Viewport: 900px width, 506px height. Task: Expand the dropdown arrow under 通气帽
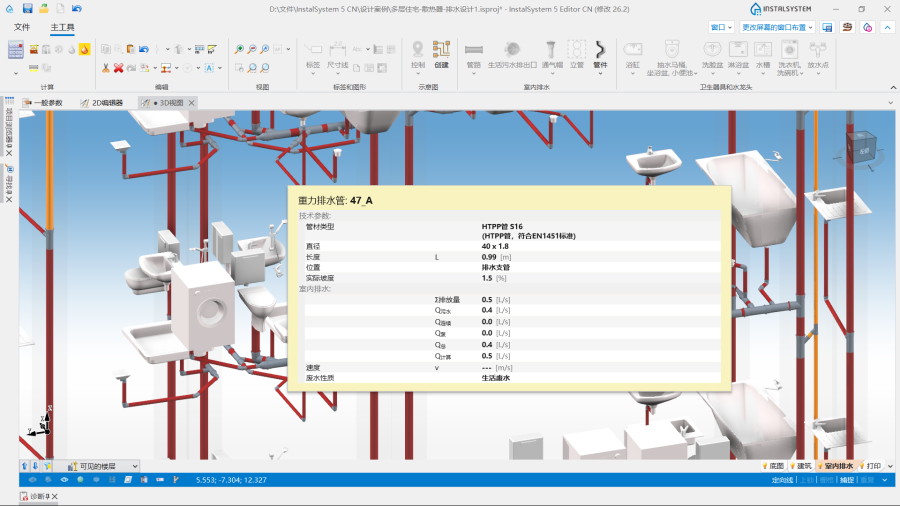tap(552, 73)
